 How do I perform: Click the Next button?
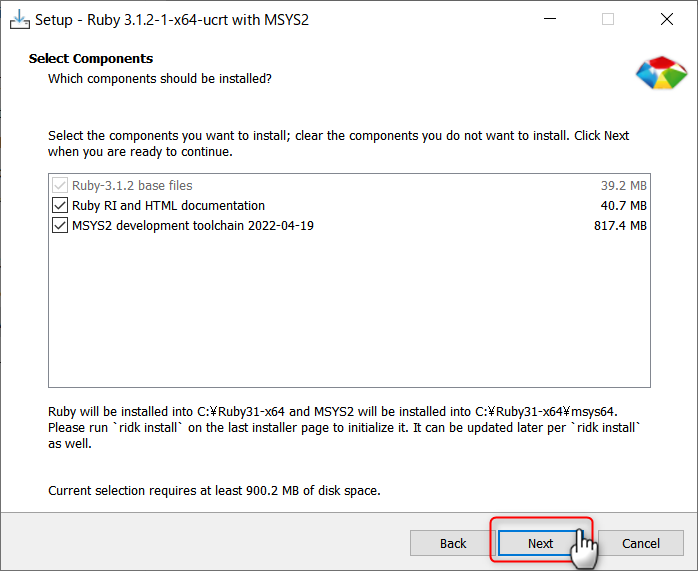(x=540, y=543)
